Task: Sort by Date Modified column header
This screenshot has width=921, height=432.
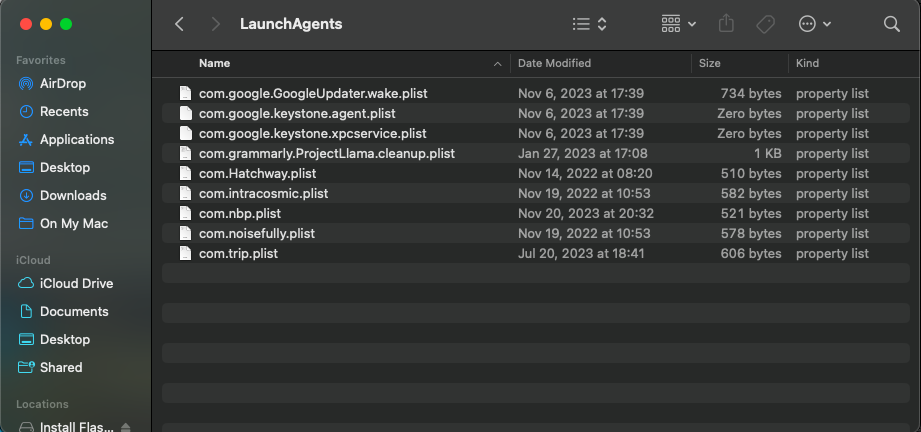Action: [554, 63]
